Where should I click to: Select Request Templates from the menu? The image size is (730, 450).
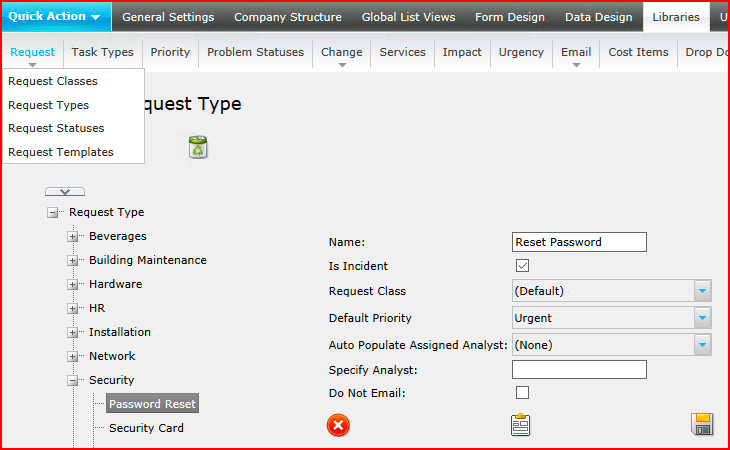pyautogui.click(x=61, y=152)
